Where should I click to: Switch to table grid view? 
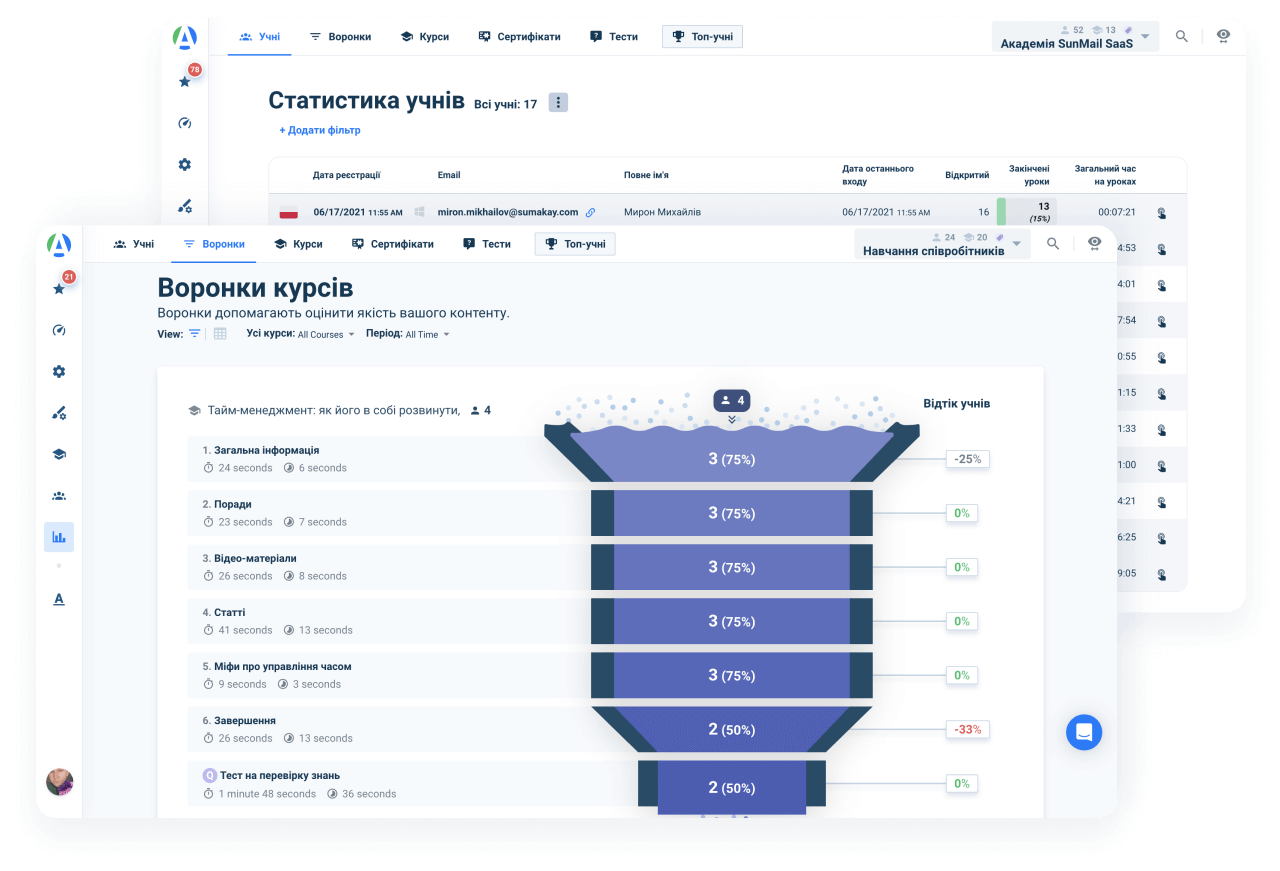pos(220,334)
